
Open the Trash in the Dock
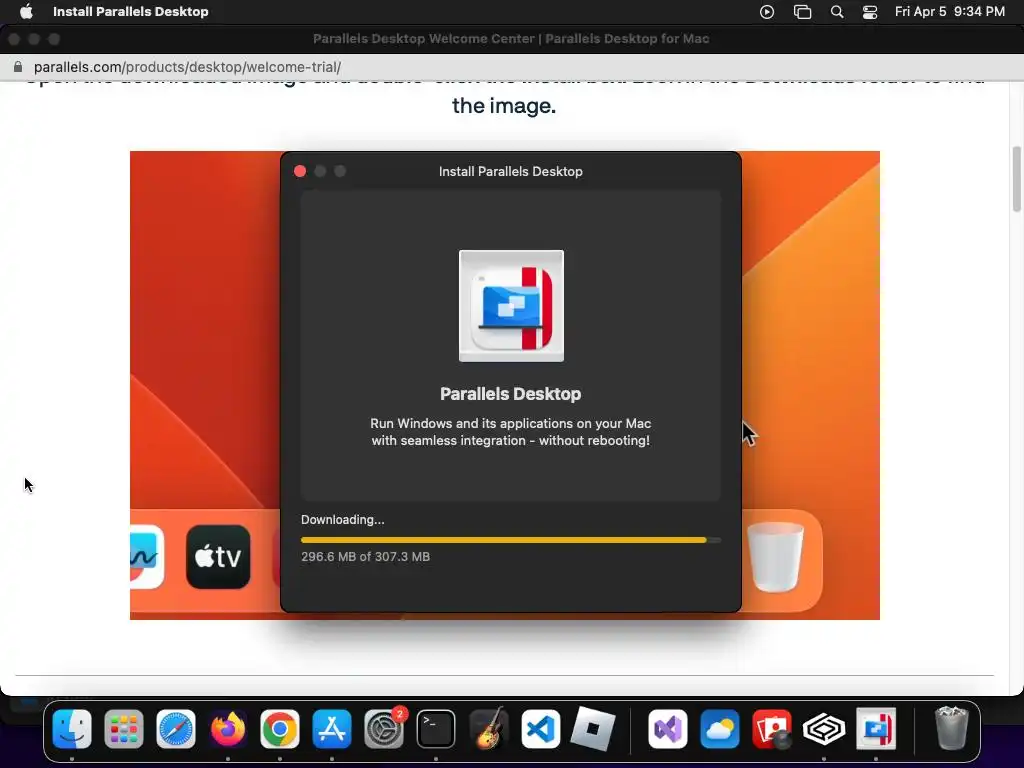click(x=952, y=728)
